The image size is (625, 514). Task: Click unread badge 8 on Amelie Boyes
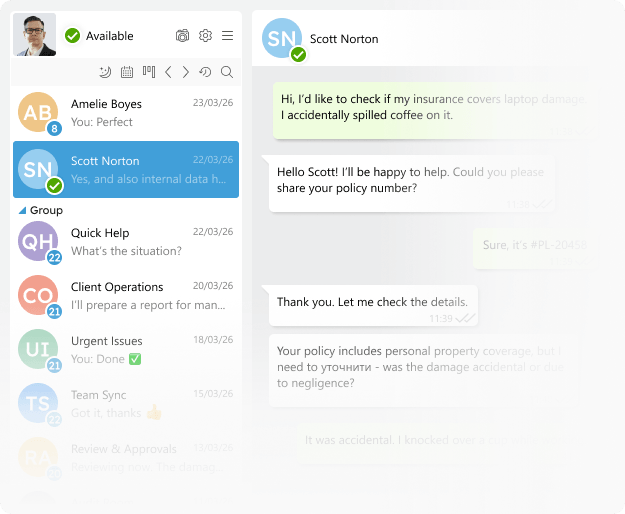[54, 128]
